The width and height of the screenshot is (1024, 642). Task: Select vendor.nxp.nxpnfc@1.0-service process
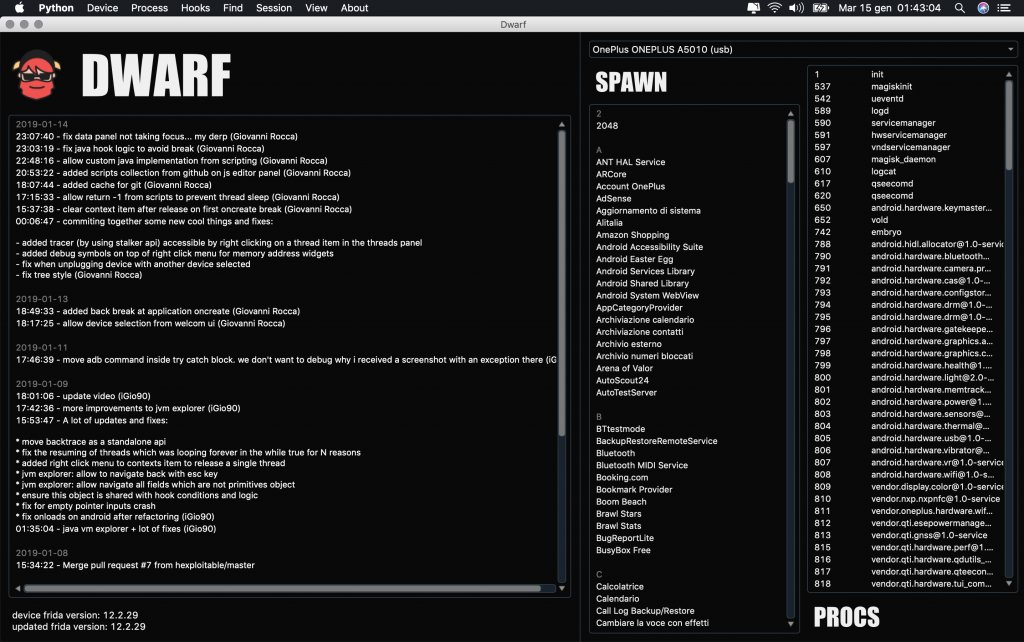point(906,498)
